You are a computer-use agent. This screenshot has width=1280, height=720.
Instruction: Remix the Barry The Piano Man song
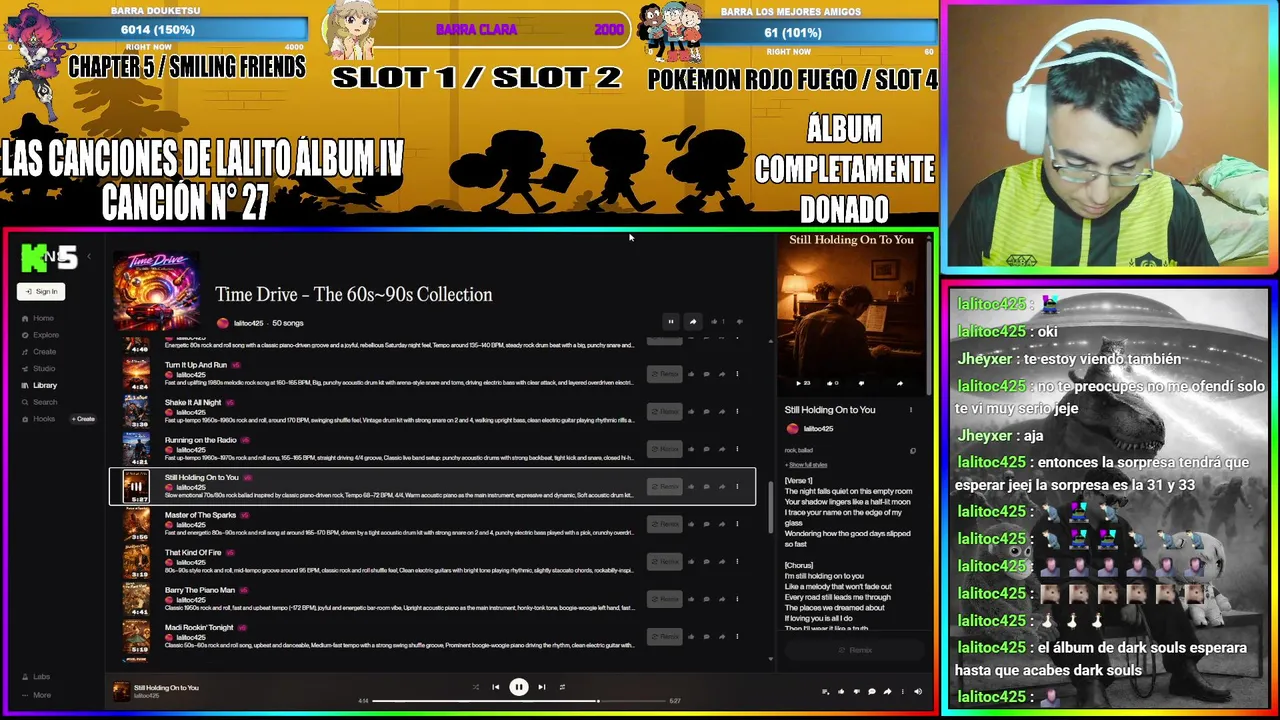tap(664, 599)
